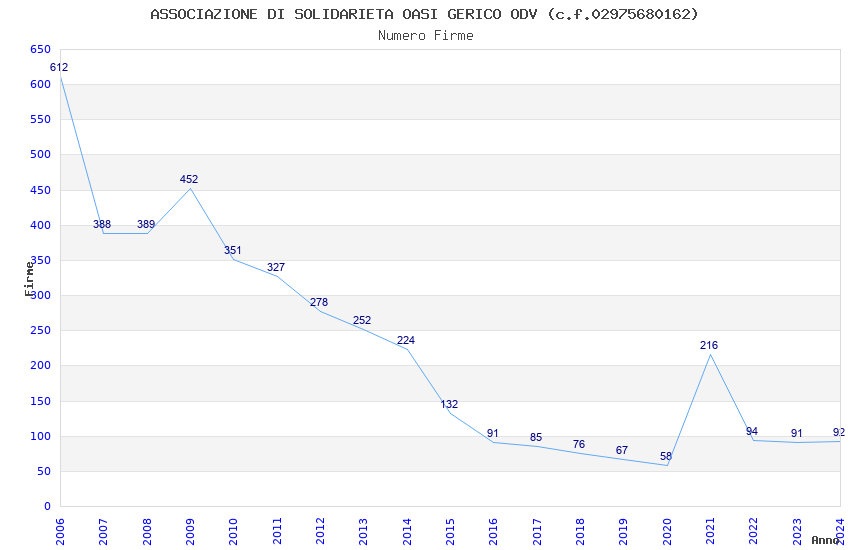
Task: Click the data label 252
Action: tap(362, 320)
